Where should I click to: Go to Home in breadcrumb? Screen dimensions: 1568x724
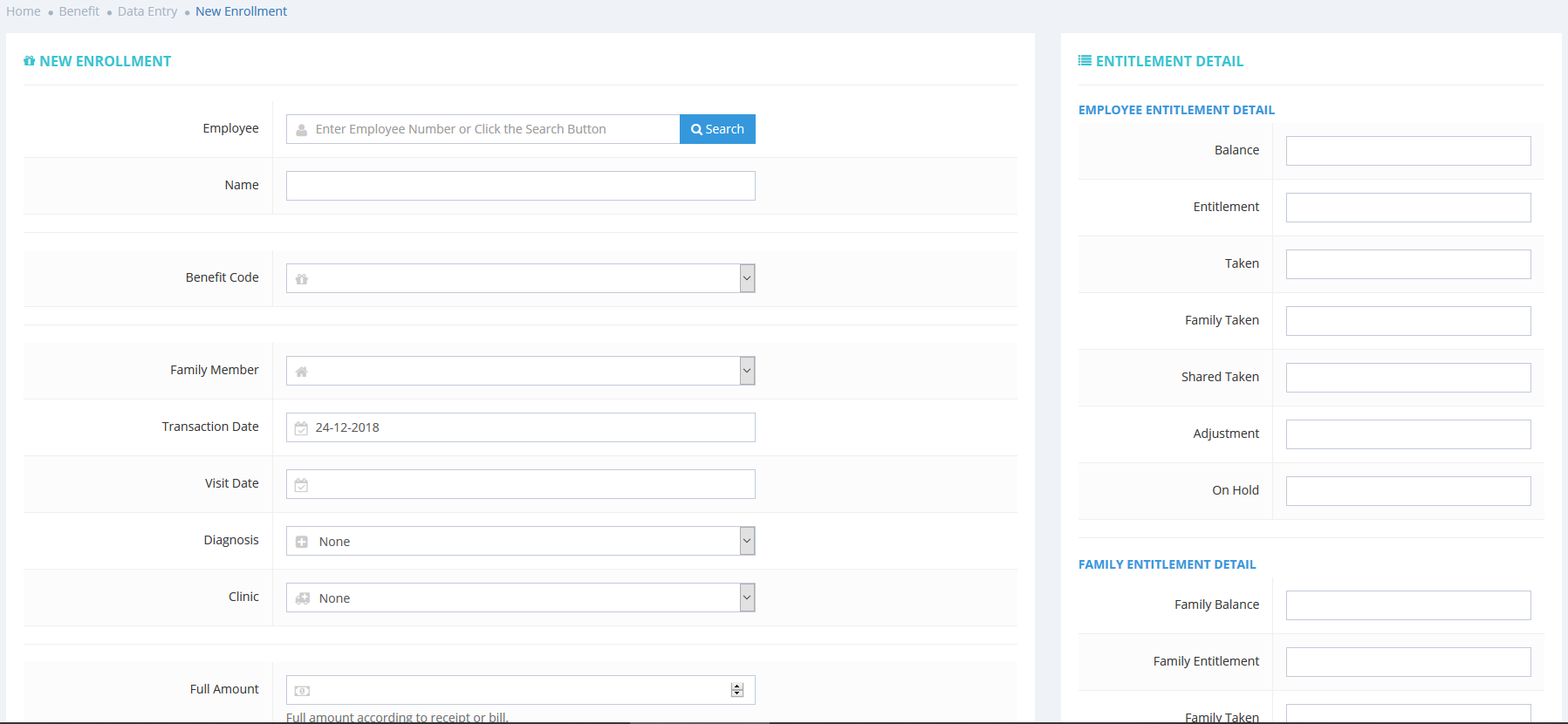click(x=24, y=11)
